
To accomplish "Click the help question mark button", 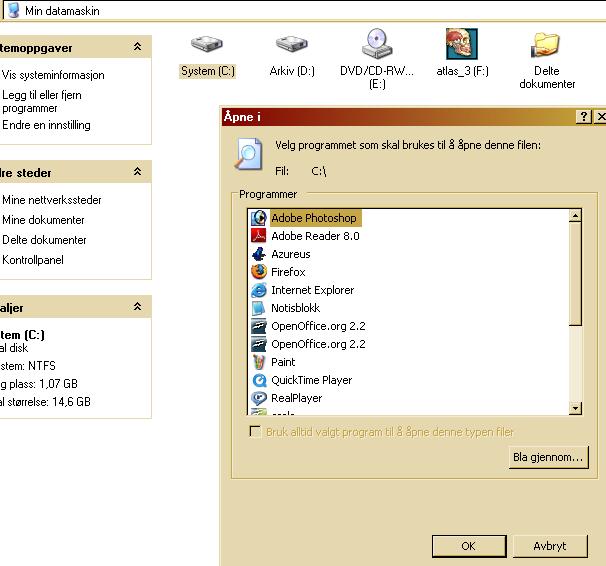I will point(584,116).
